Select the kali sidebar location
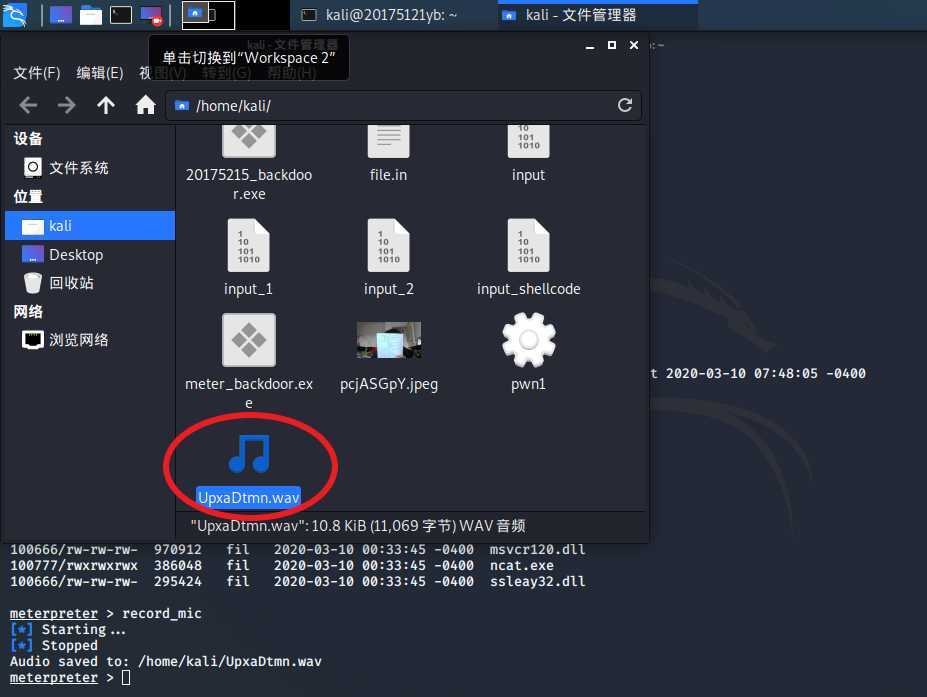Image resolution: width=927 pixels, height=697 pixels. (x=90, y=226)
